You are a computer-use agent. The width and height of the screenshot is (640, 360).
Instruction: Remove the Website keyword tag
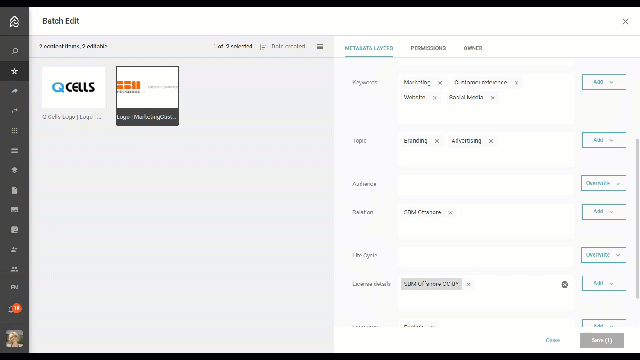pyautogui.click(x=435, y=98)
